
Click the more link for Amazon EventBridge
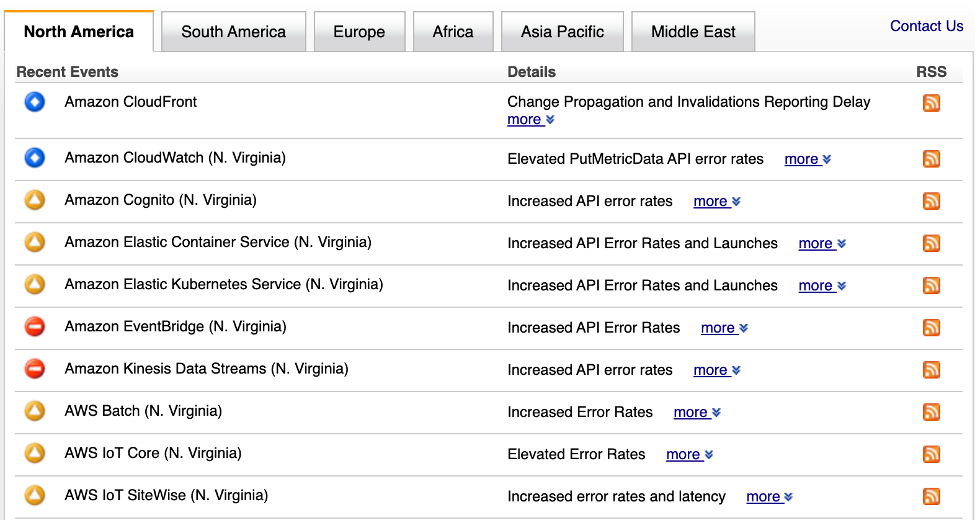pyautogui.click(x=724, y=328)
